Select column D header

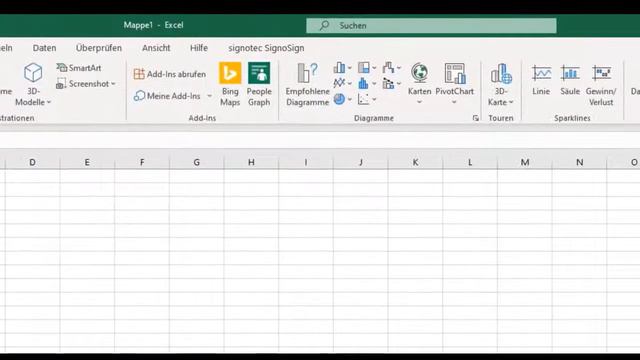(32, 162)
